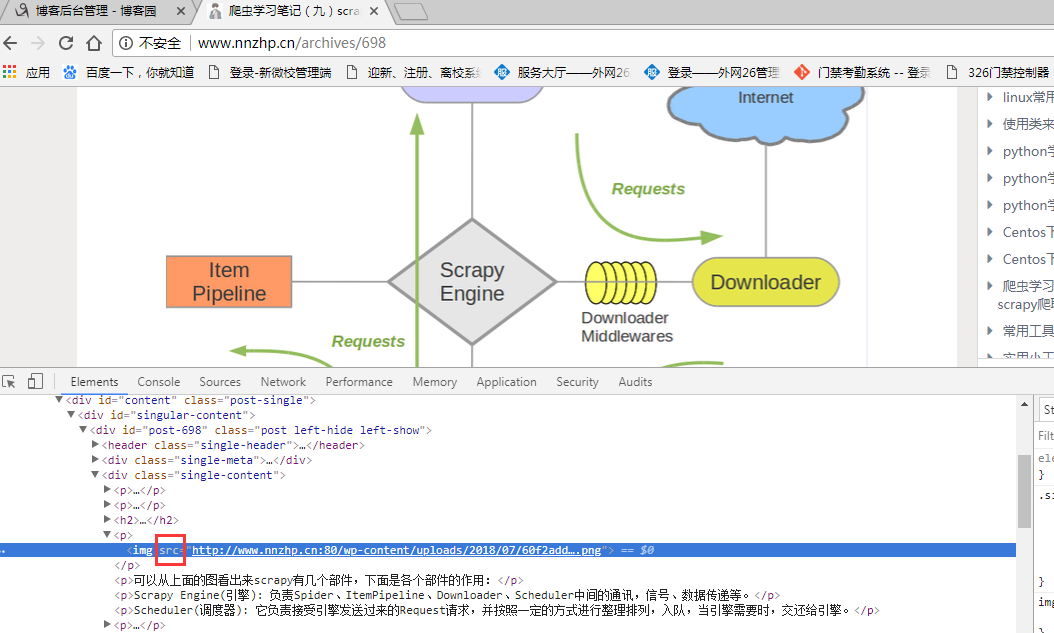The image size is (1054, 633).
Task: Expand the linux常用 sidebar item arrow
Action: pyautogui.click(x=989, y=97)
